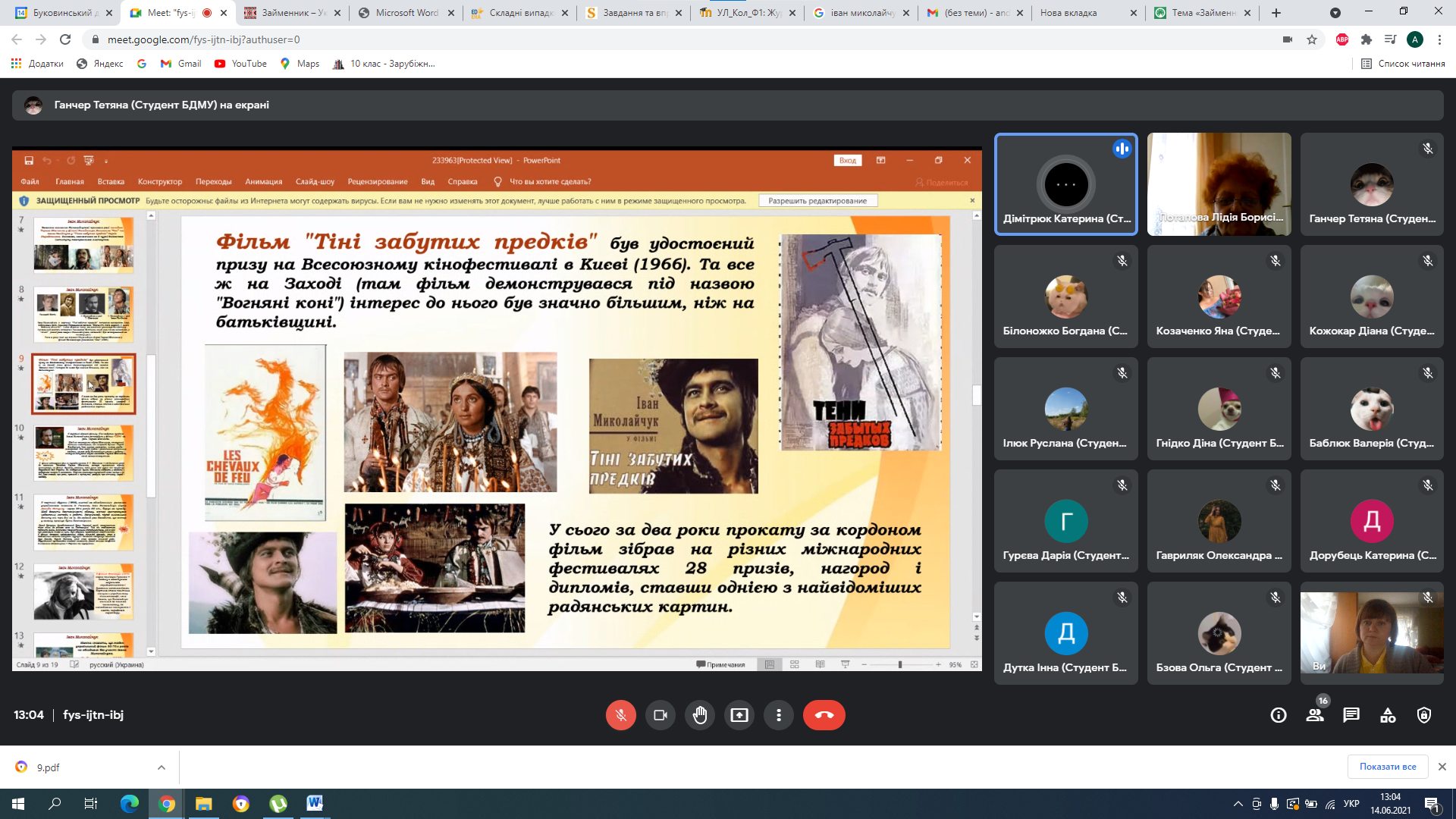This screenshot has width=1456, height=819.
Task: Raise hand in the meeting
Action: [700, 715]
